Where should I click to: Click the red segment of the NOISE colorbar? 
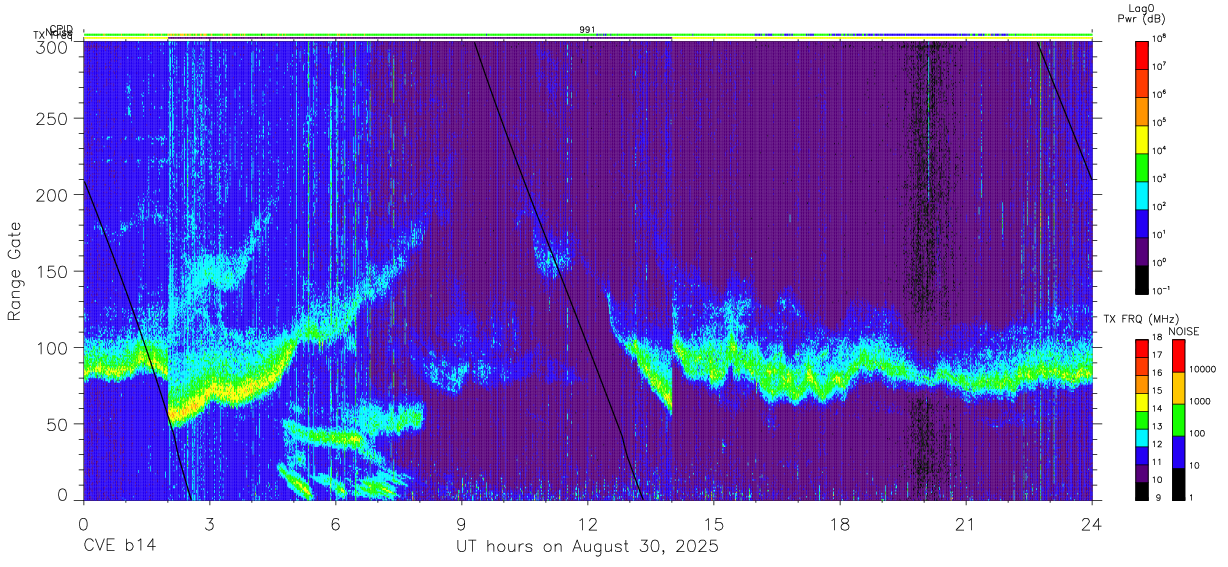click(1176, 355)
